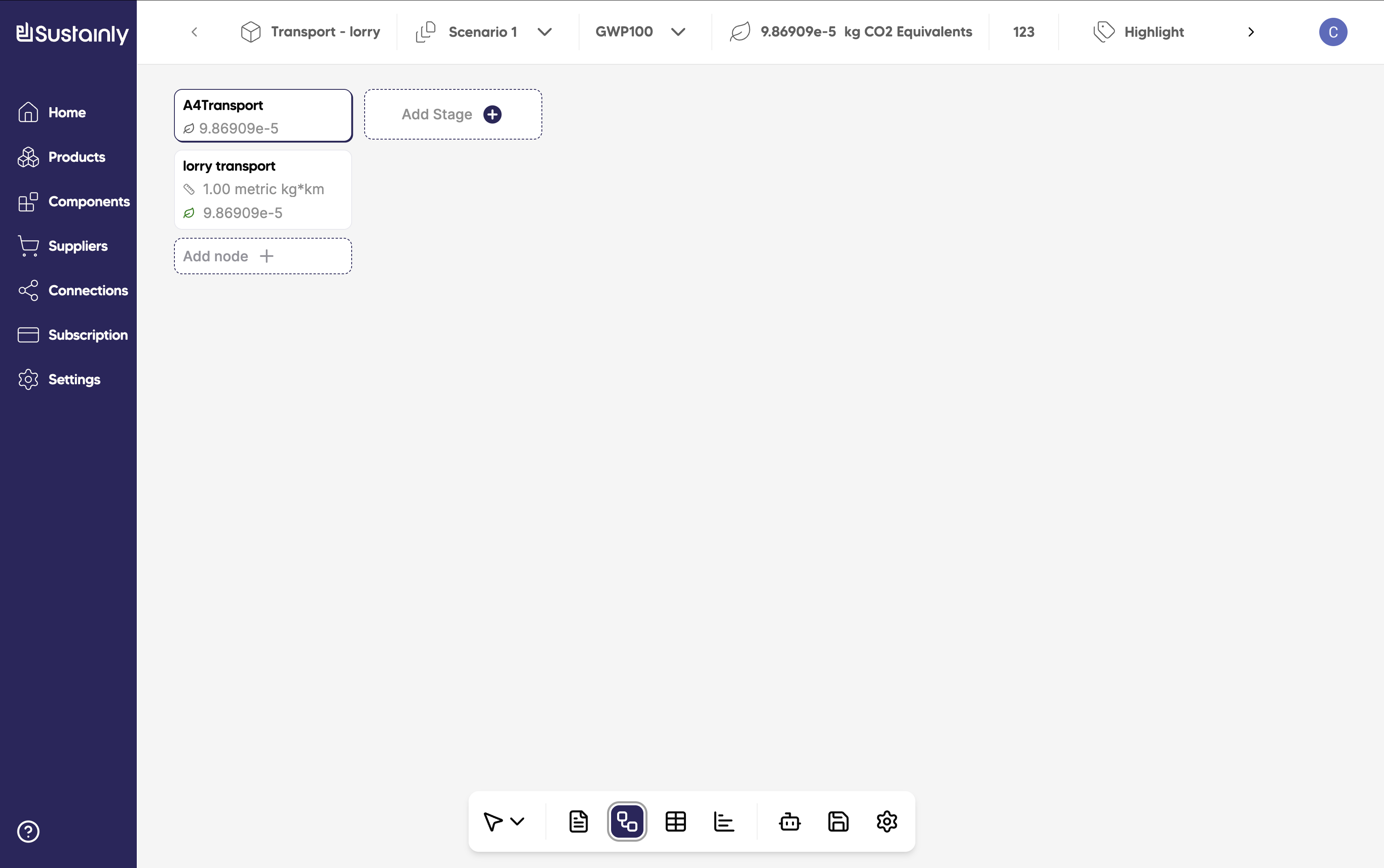Go to Products in the sidebar

tap(76, 157)
